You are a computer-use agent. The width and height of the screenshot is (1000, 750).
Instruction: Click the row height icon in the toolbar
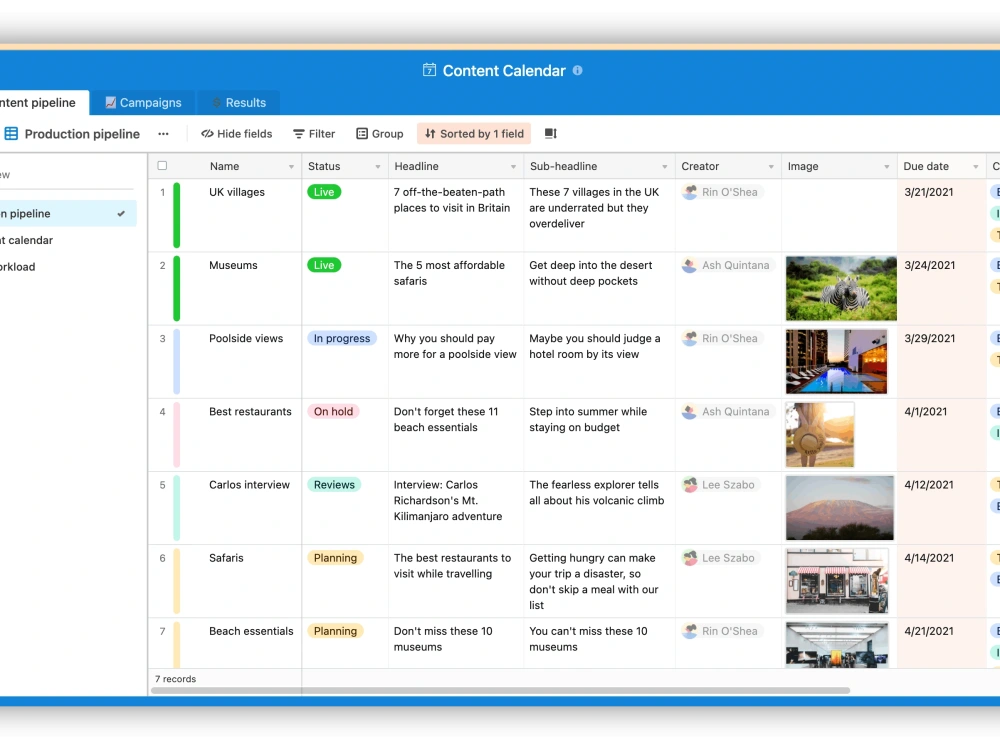(x=550, y=133)
